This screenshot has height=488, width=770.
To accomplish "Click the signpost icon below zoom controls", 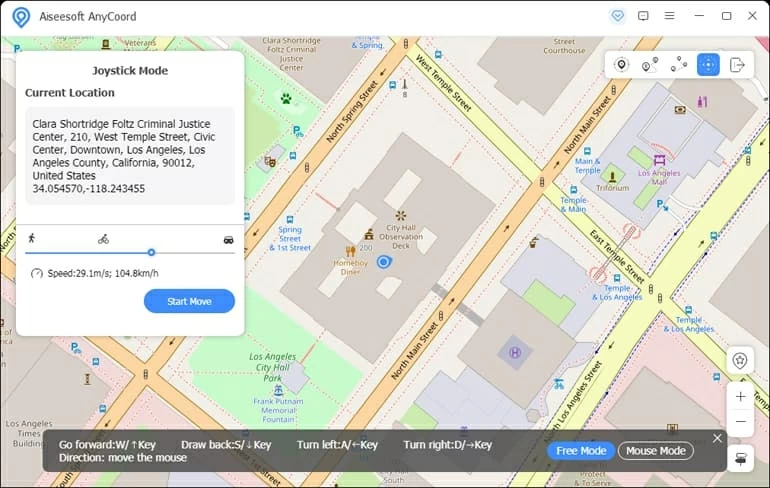I will 740,457.
